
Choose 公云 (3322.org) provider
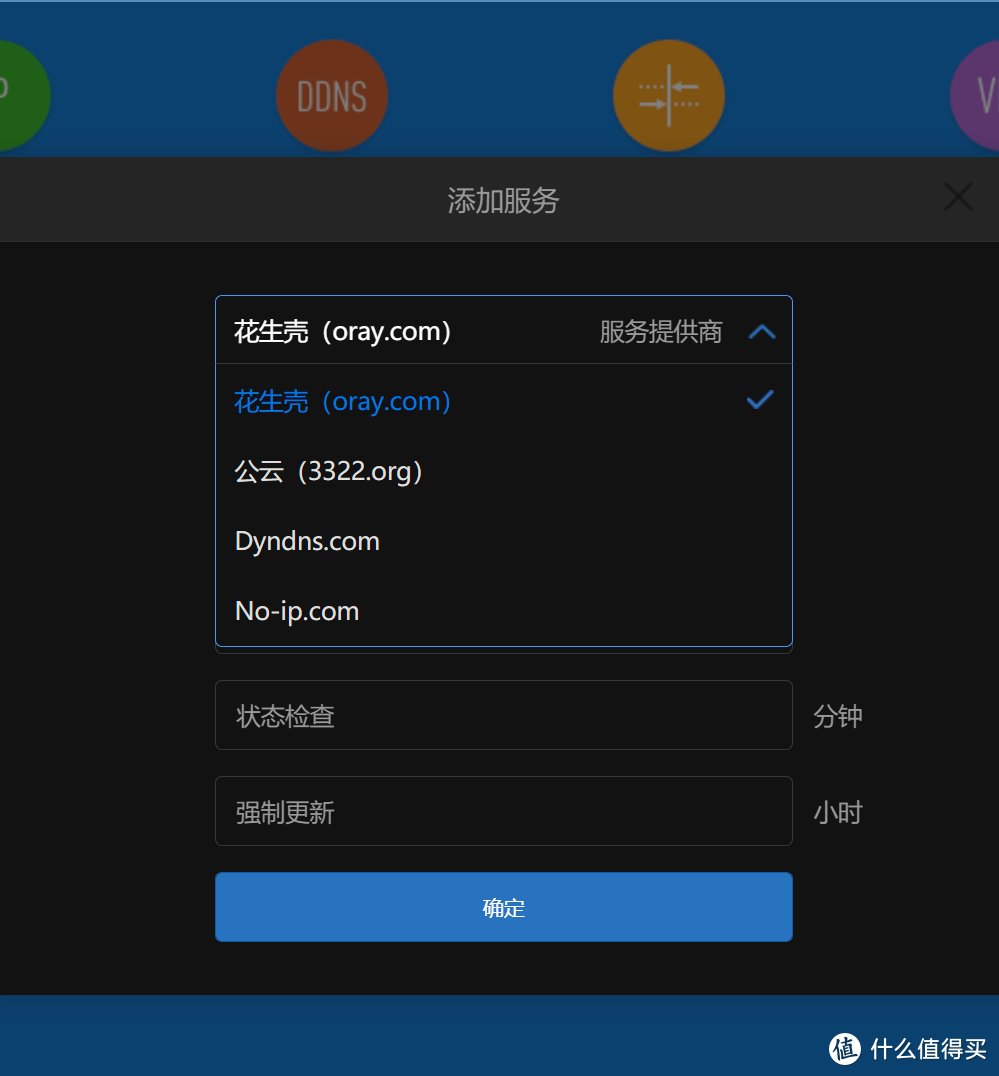[x=504, y=471]
